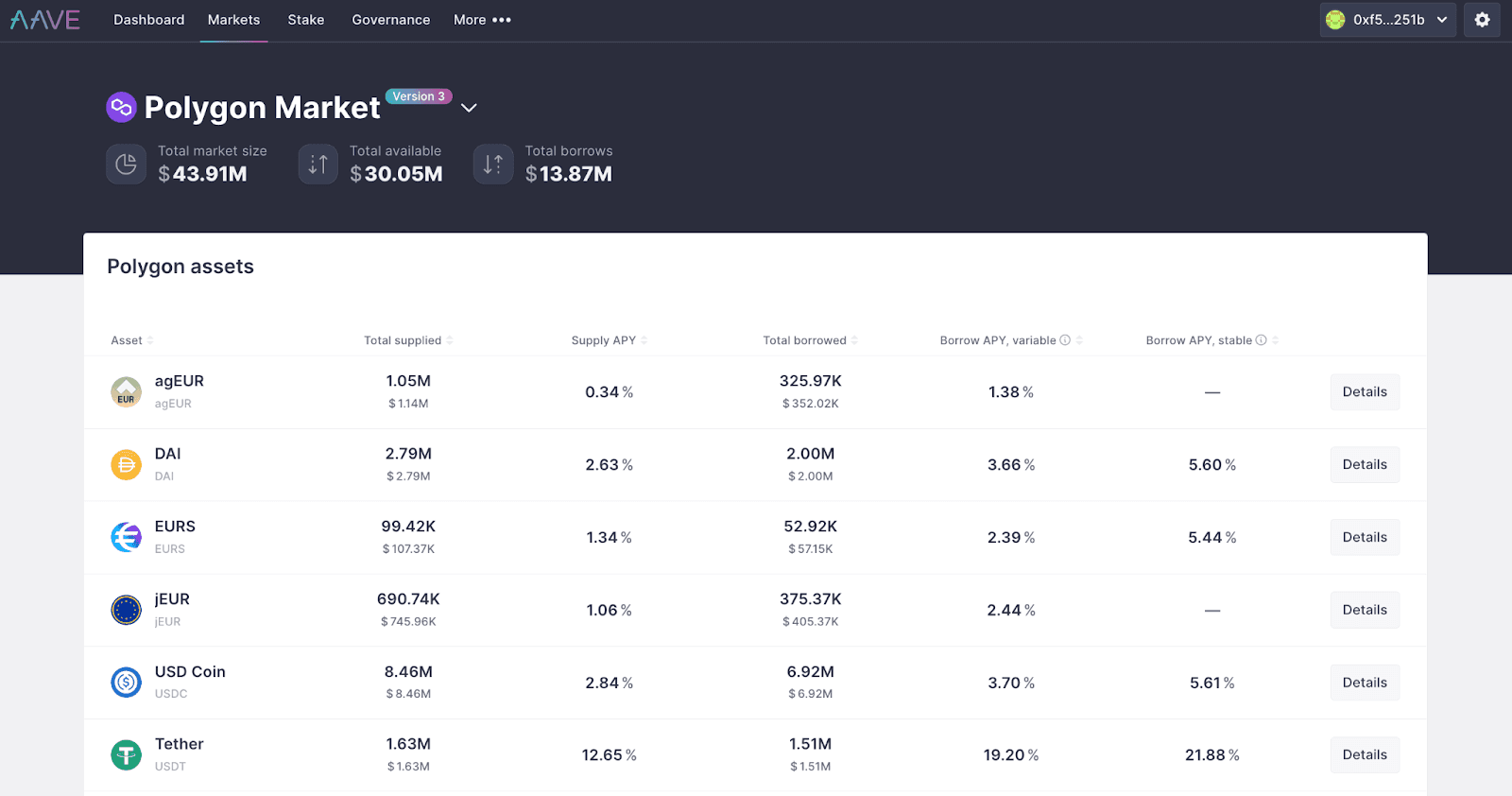The height and width of the screenshot is (796, 1512).
Task: Click the $30.05M total available value
Action: tap(396, 174)
